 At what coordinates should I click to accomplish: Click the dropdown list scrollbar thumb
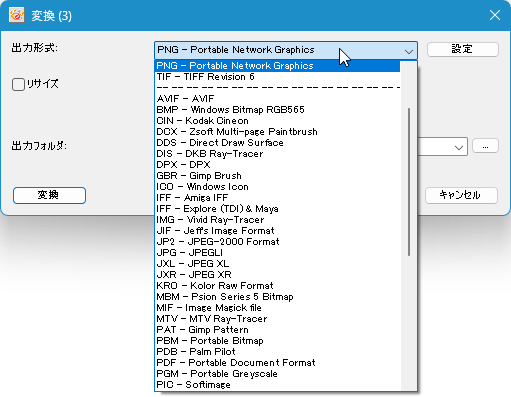coord(409,182)
